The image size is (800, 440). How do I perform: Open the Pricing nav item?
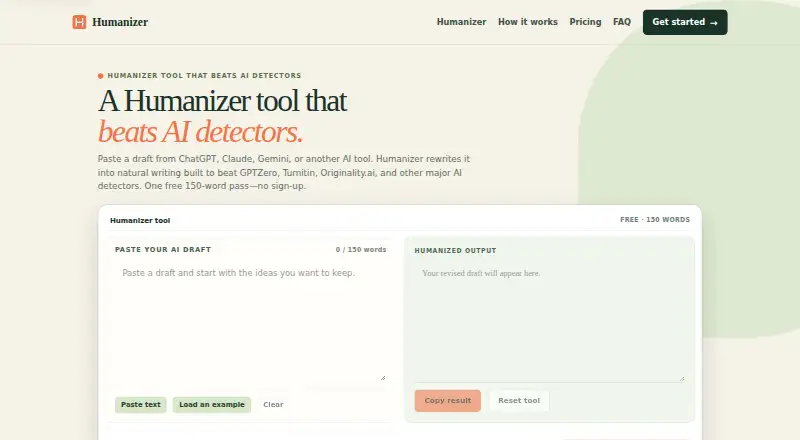(585, 22)
